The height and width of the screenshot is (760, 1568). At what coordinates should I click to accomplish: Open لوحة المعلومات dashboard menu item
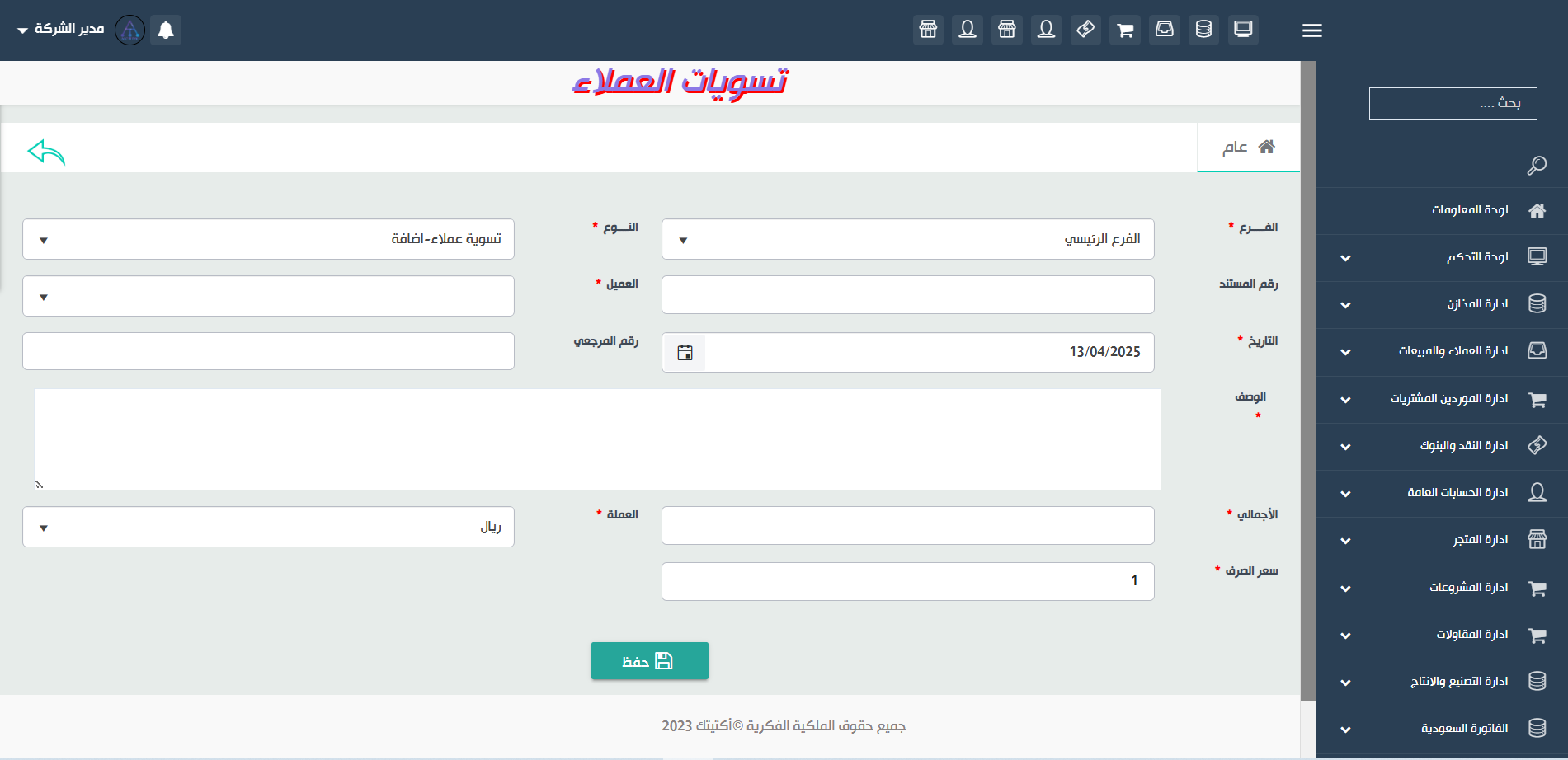click(1442, 211)
